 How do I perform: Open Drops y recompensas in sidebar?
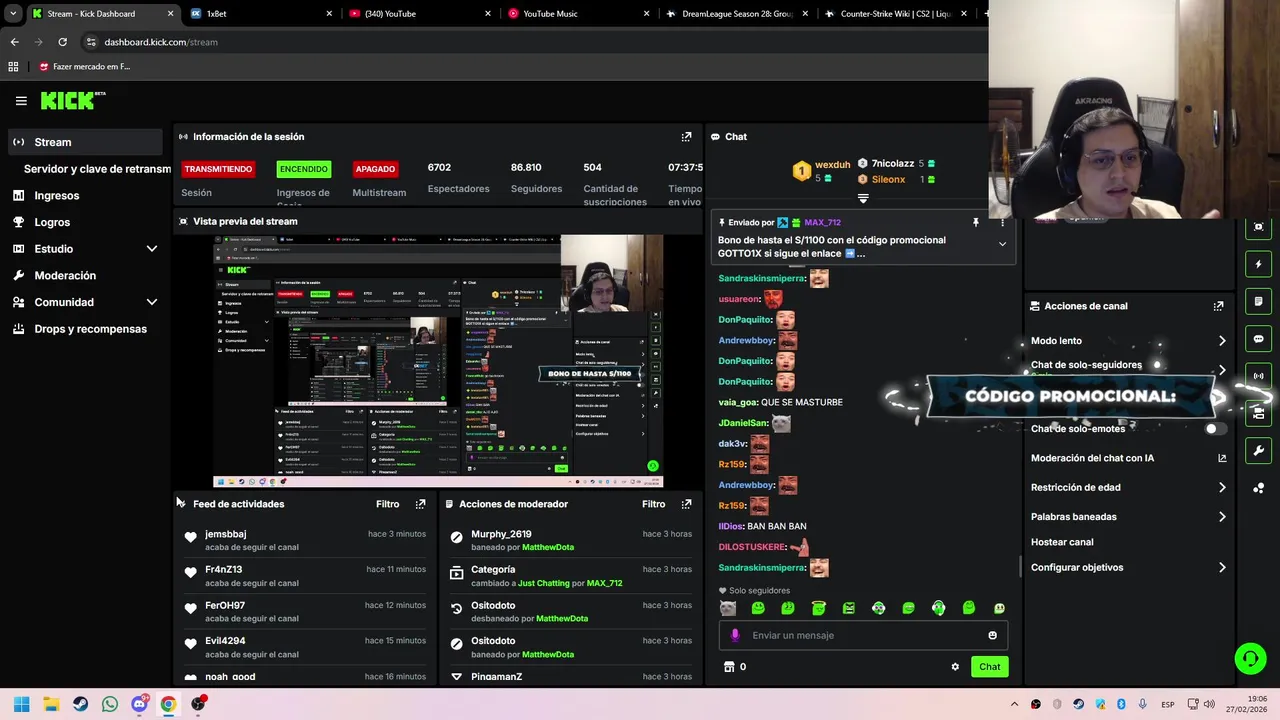(x=85, y=329)
